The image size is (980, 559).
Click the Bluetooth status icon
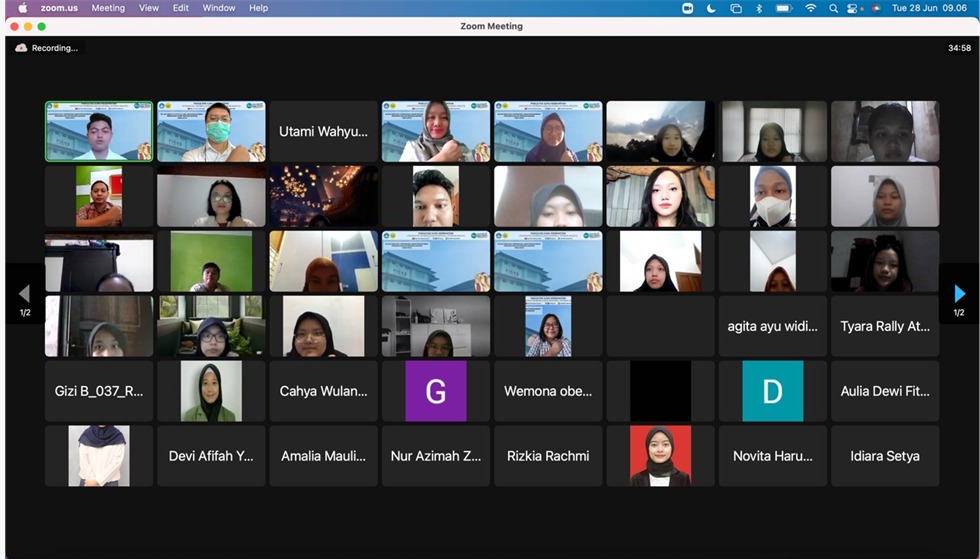[x=759, y=8]
